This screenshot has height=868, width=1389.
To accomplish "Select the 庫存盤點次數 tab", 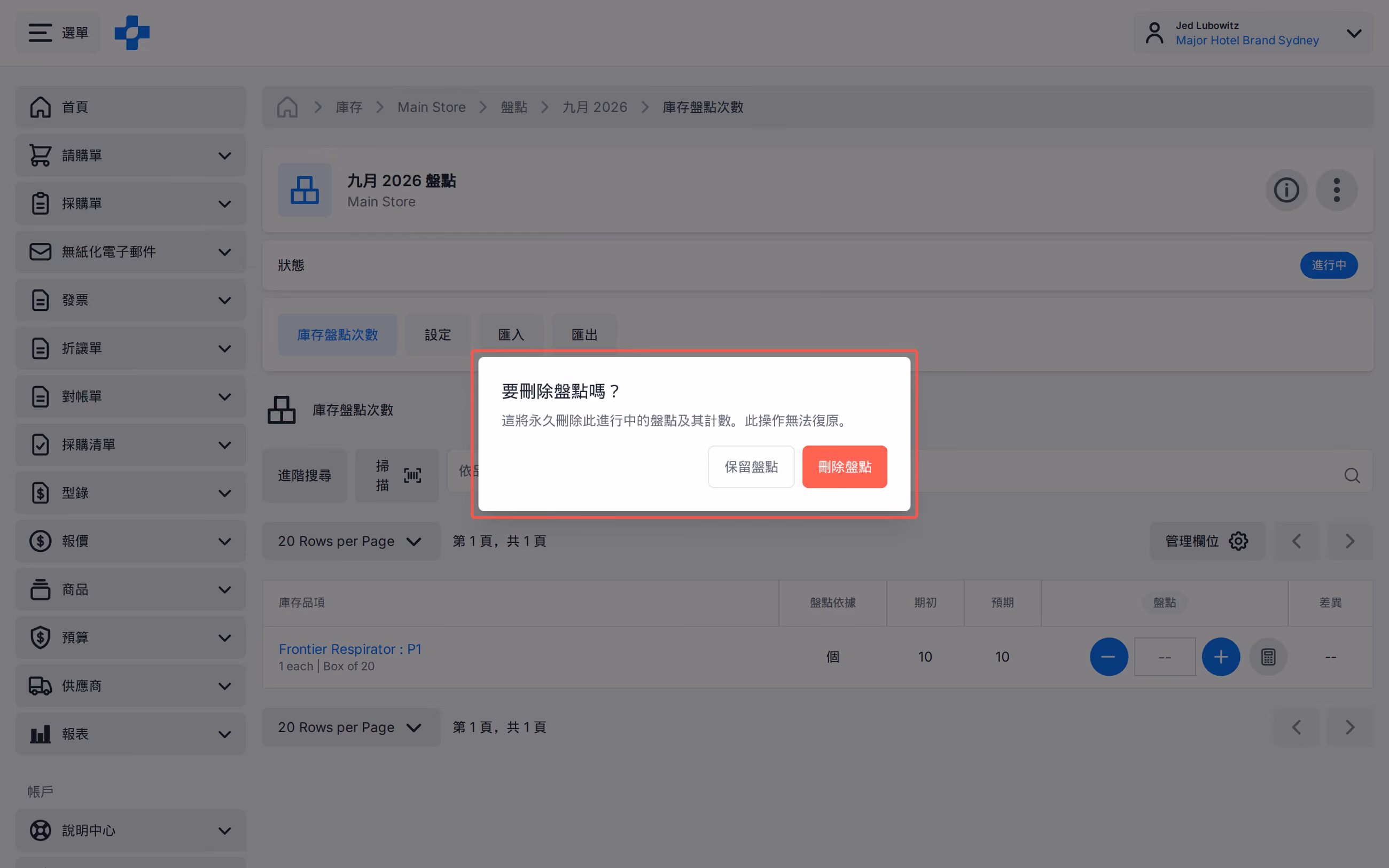I will point(338,335).
